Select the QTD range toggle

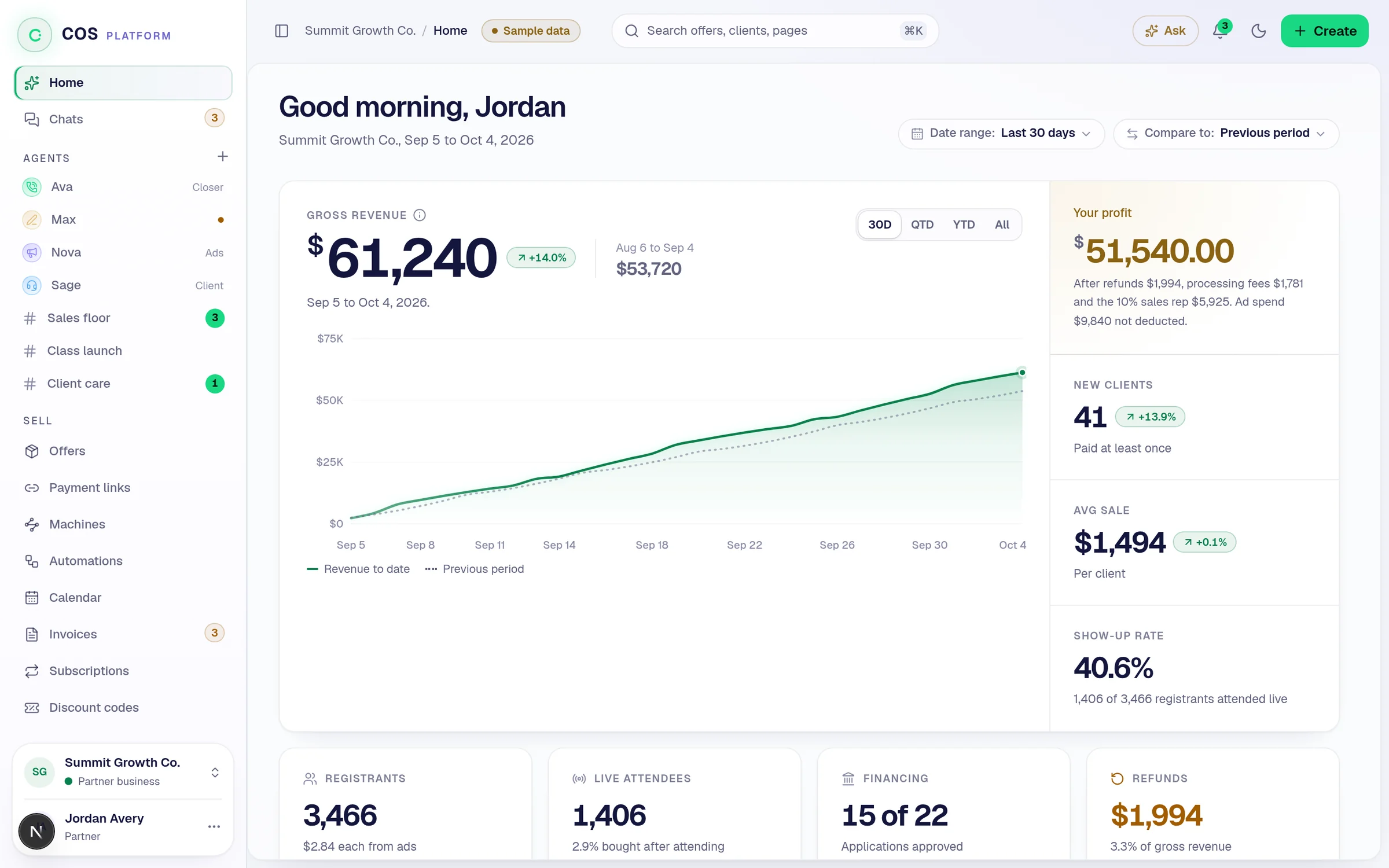pos(922,225)
